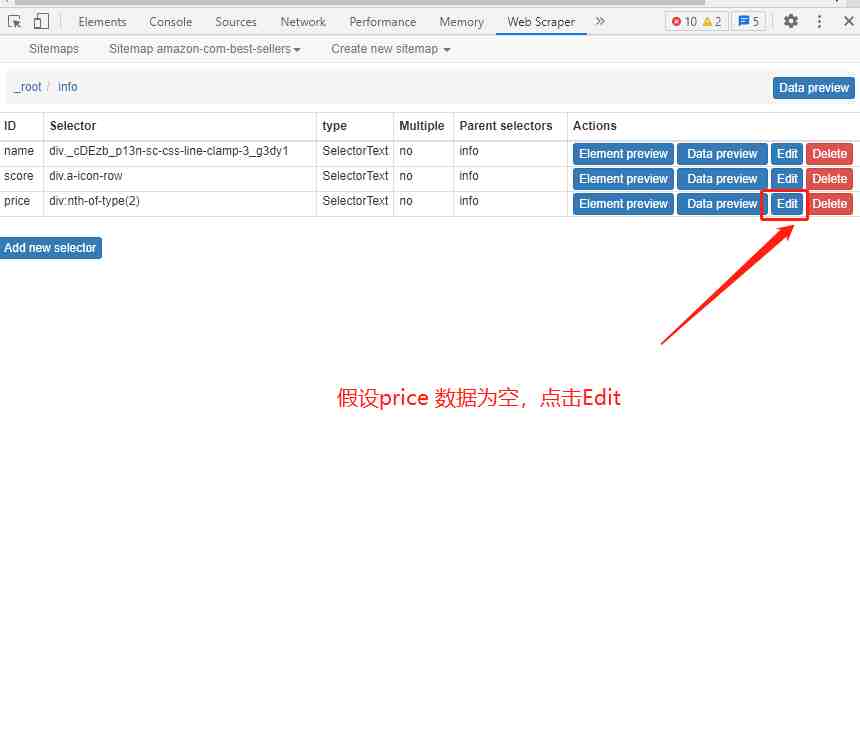Viewport: 860px width, 745px height.
Task: Click the selector cell starting div._cDEzb_p13n
Action: point(180,154)
